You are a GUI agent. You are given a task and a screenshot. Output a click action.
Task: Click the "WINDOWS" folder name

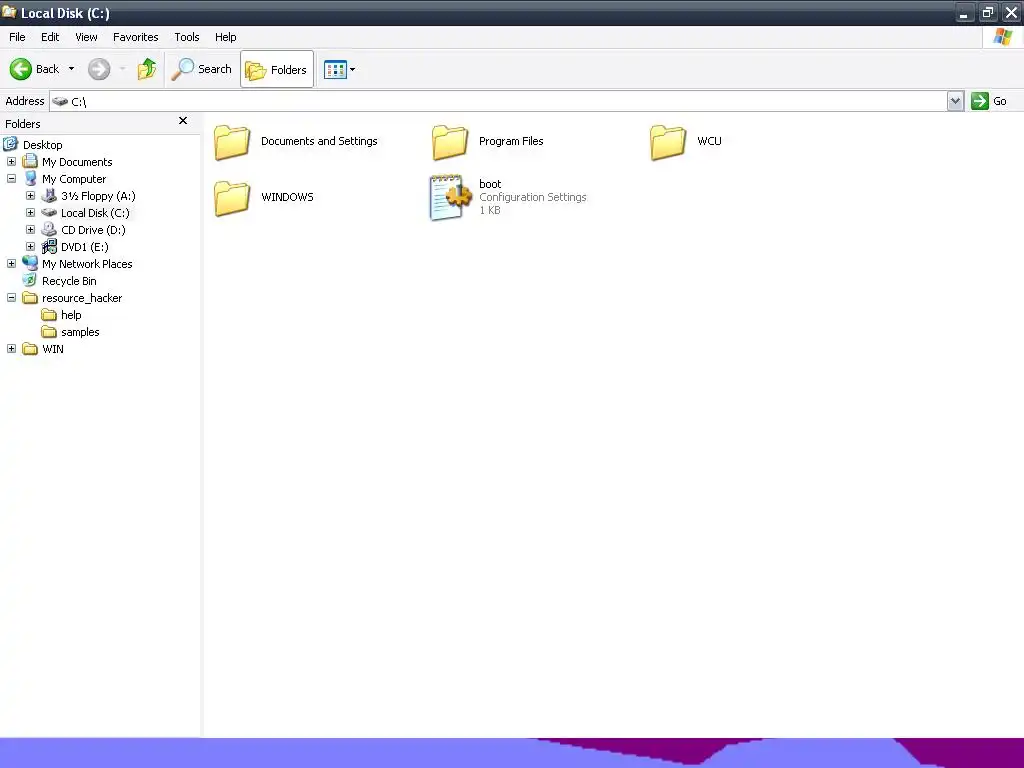287,197
